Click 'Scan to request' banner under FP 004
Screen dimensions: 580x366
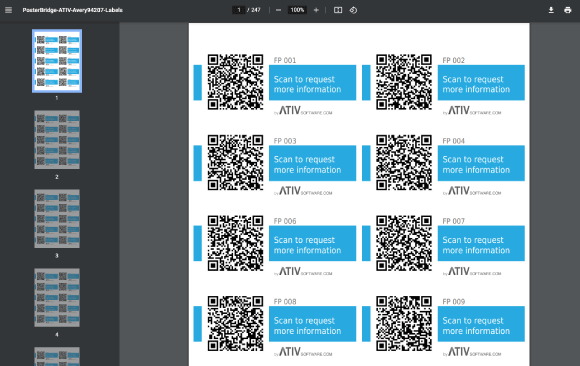pyautogui.click(x=481, y=163)
